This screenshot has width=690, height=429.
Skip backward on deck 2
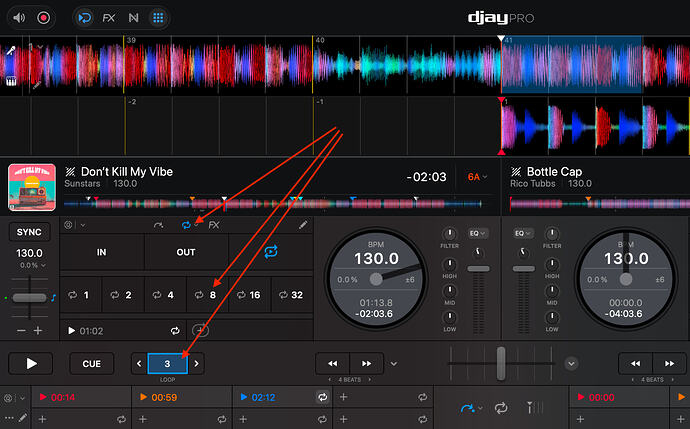[635, 363]
